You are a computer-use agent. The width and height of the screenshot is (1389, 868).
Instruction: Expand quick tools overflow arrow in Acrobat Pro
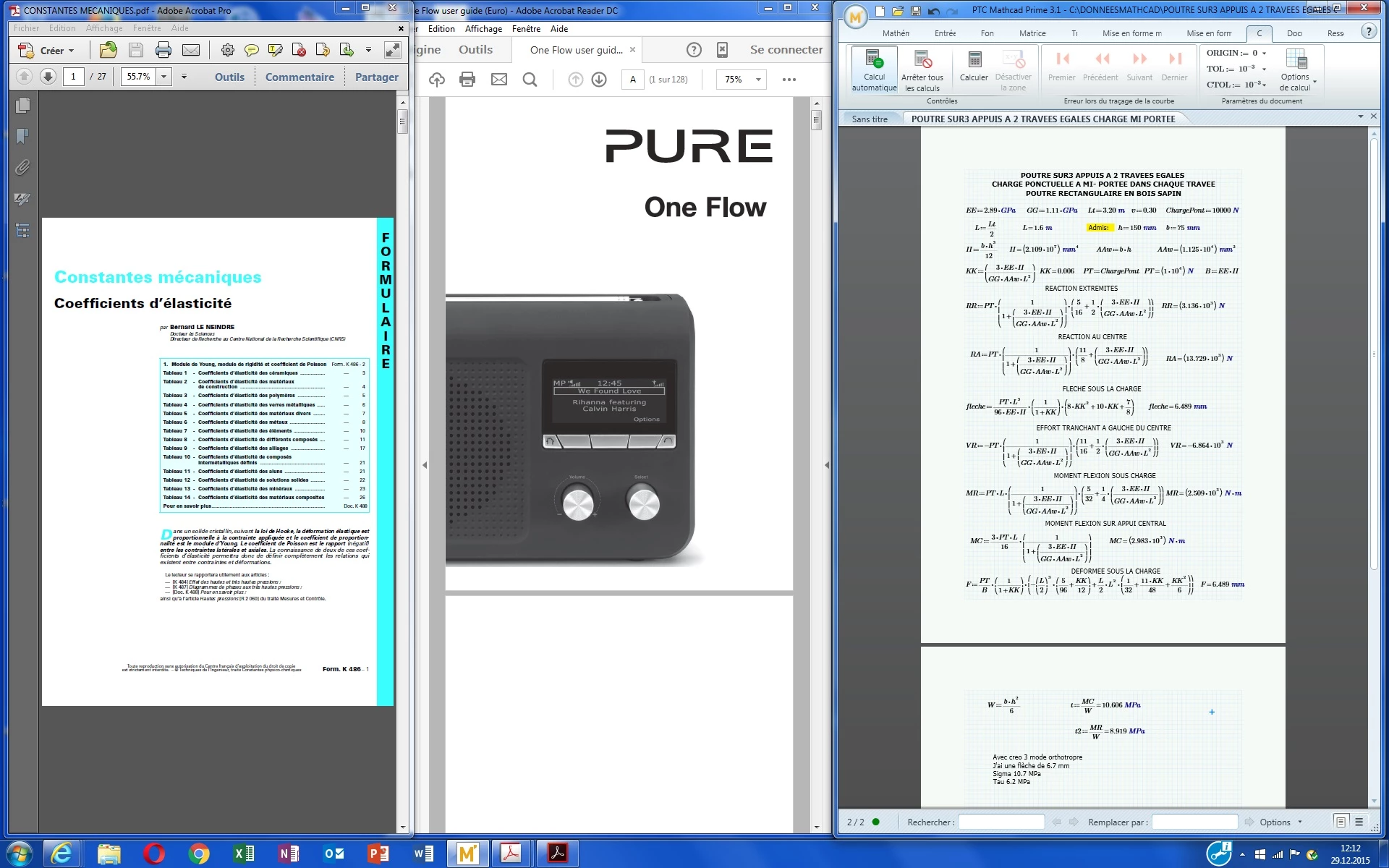368,50
